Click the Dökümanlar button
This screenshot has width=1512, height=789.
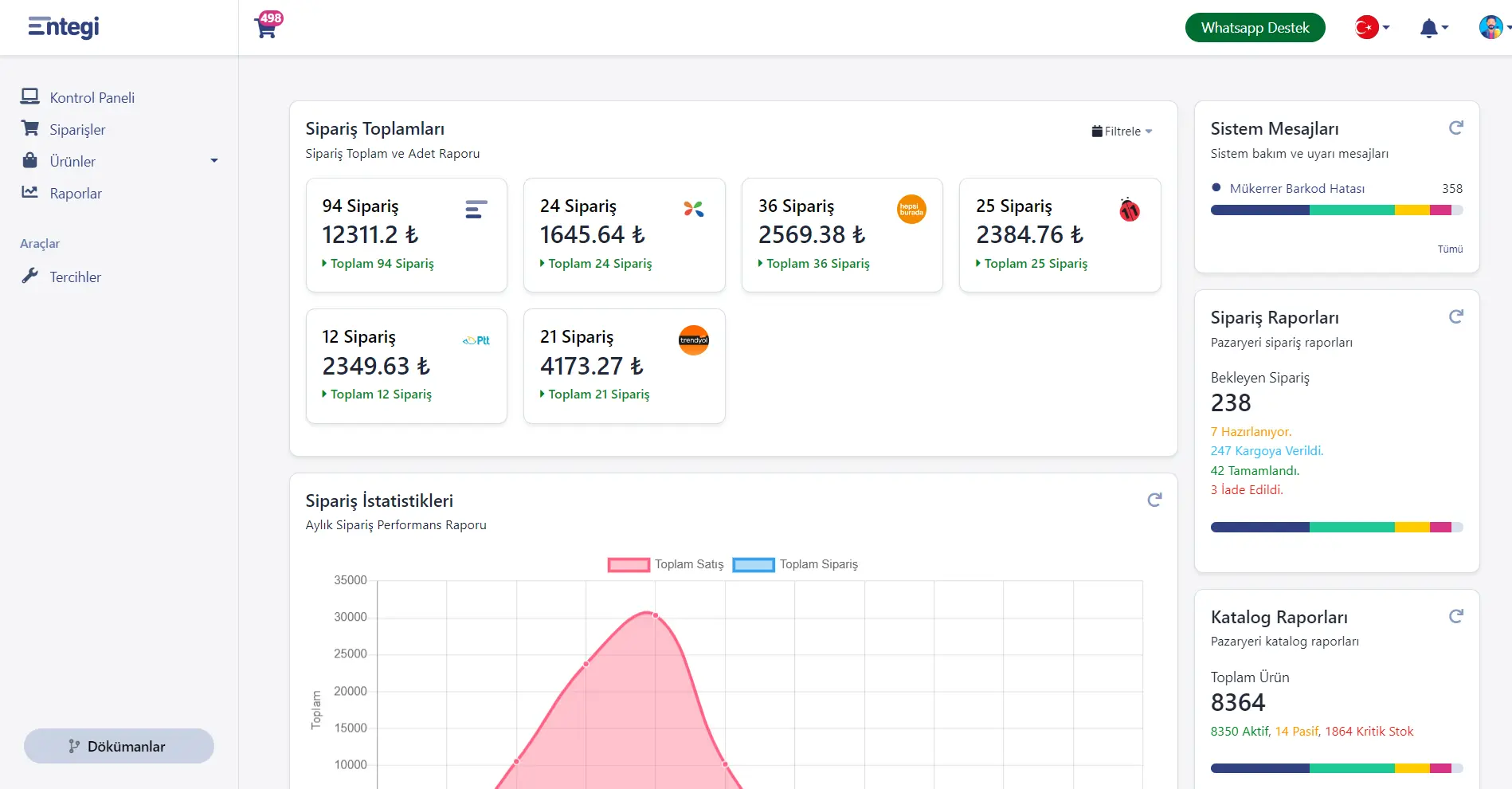pos(119,746)
